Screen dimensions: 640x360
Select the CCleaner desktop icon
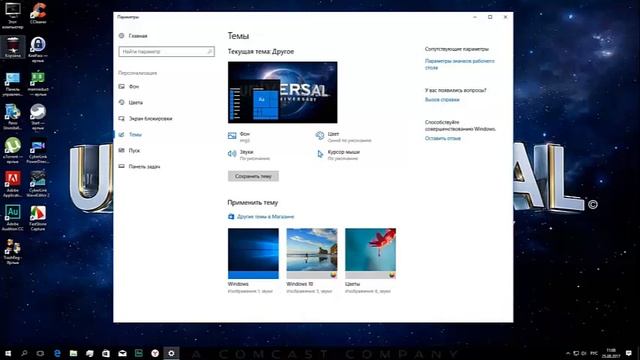(x=38, y=13)
